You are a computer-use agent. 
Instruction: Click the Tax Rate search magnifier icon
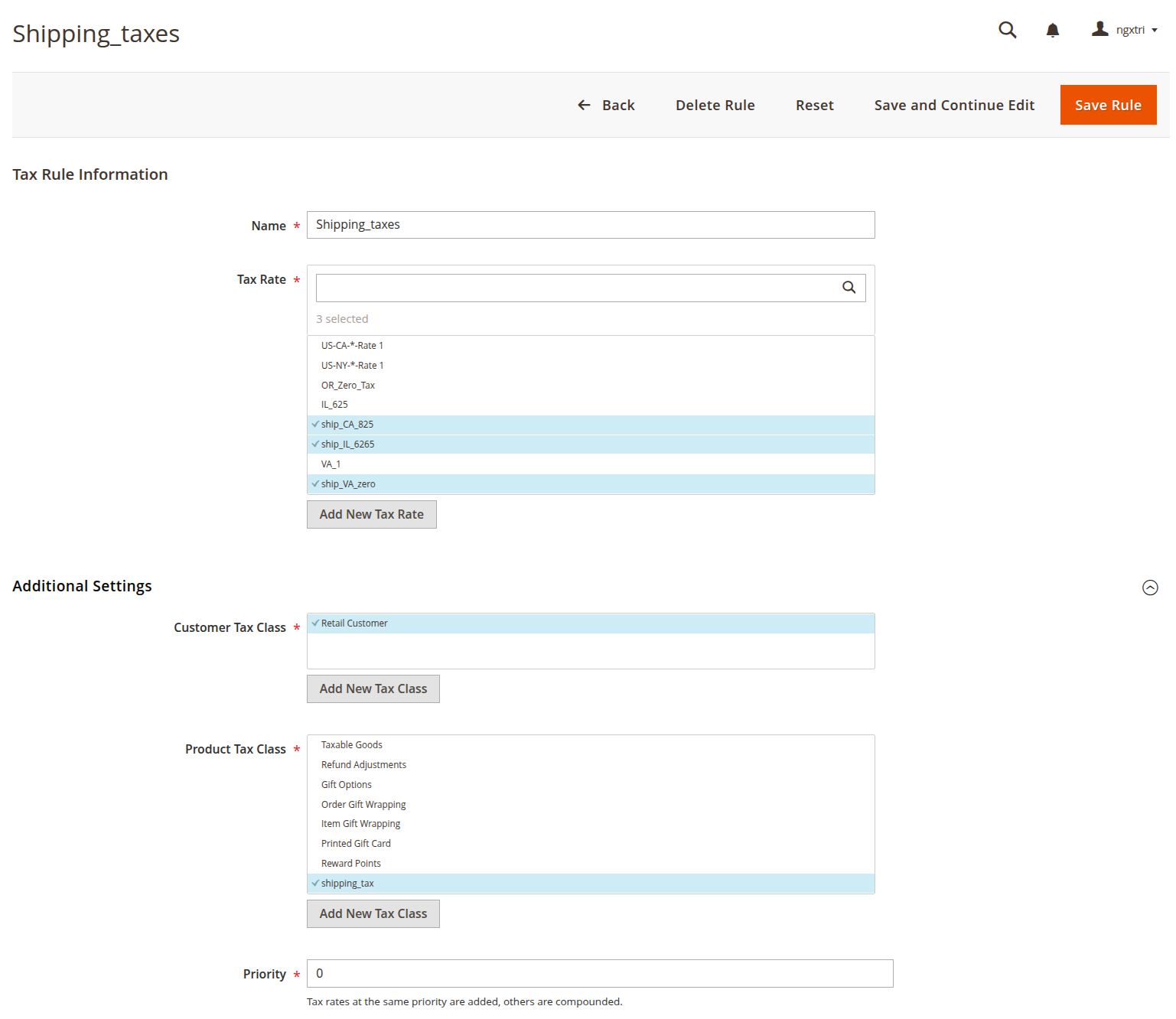click(849, 288)
